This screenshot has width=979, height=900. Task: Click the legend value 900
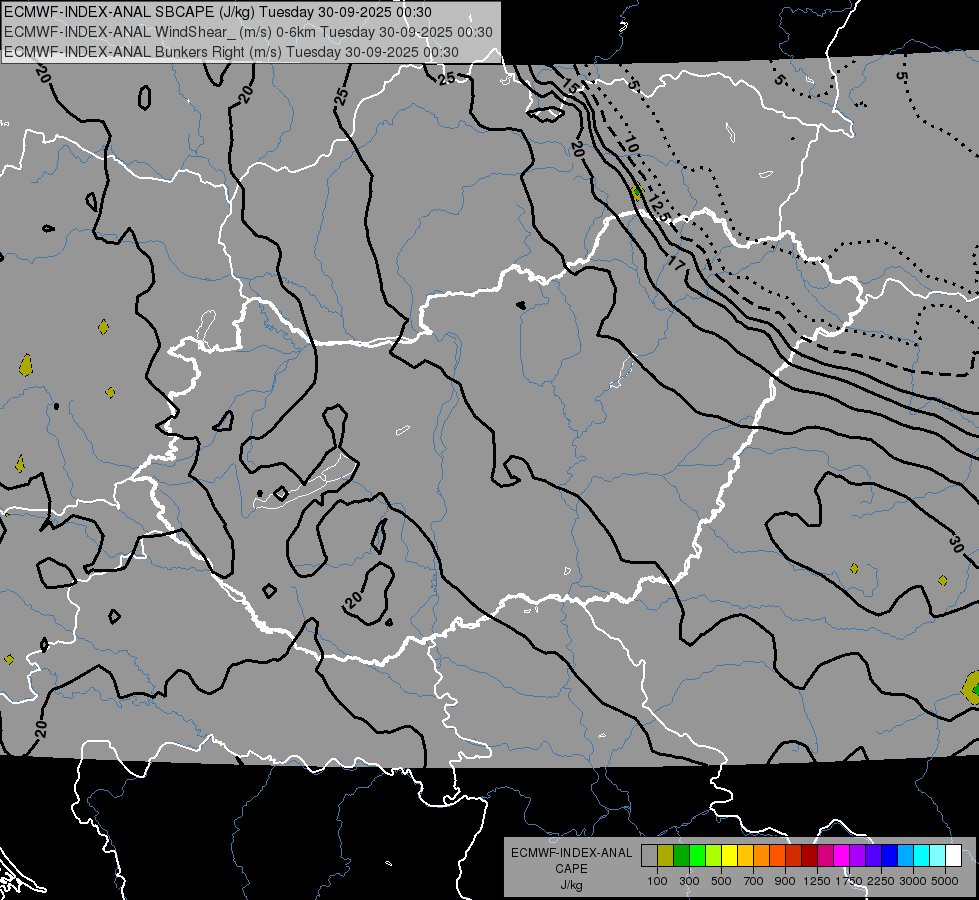click(785, 881)
